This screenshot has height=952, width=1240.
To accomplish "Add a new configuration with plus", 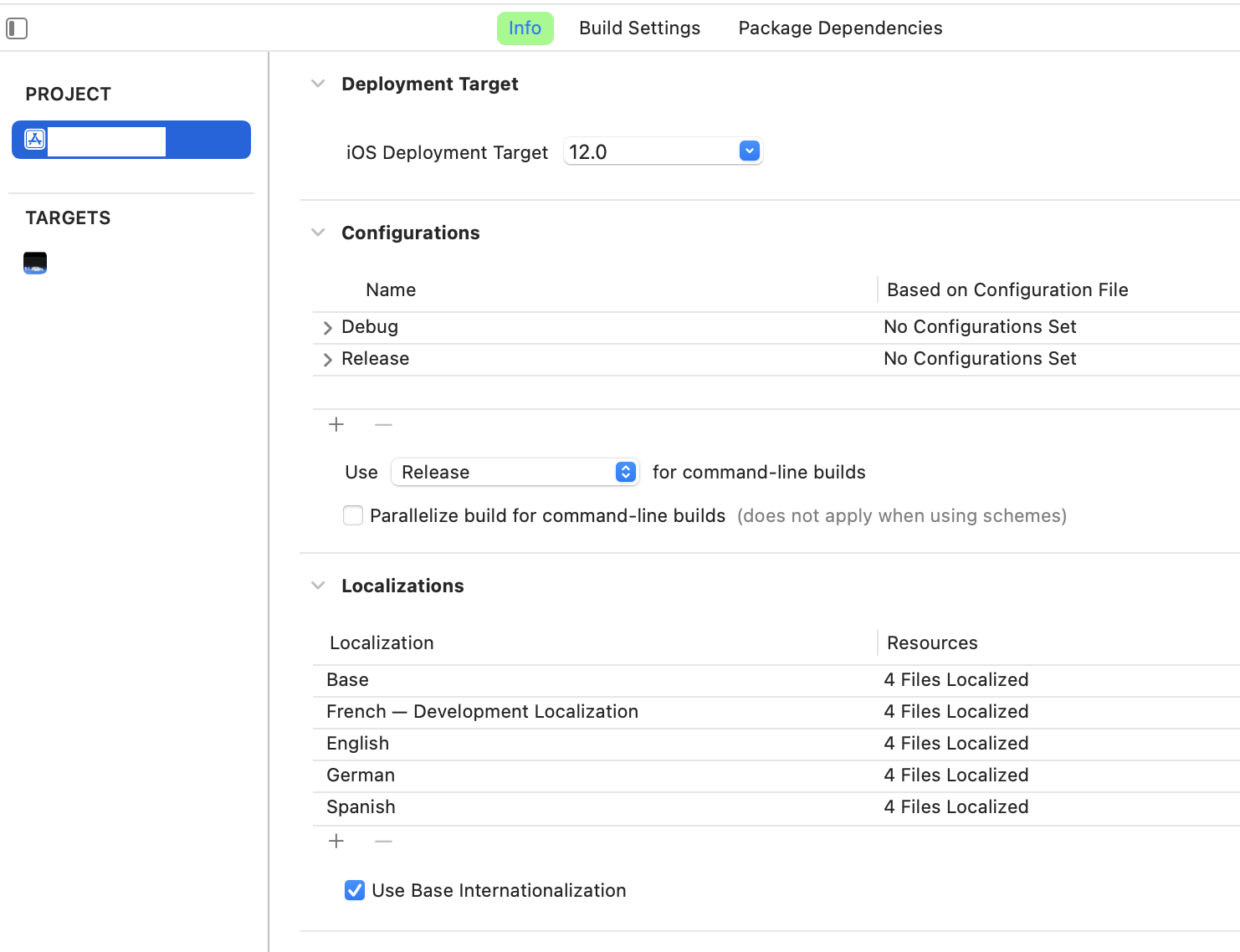I will [x=336, y=425].
